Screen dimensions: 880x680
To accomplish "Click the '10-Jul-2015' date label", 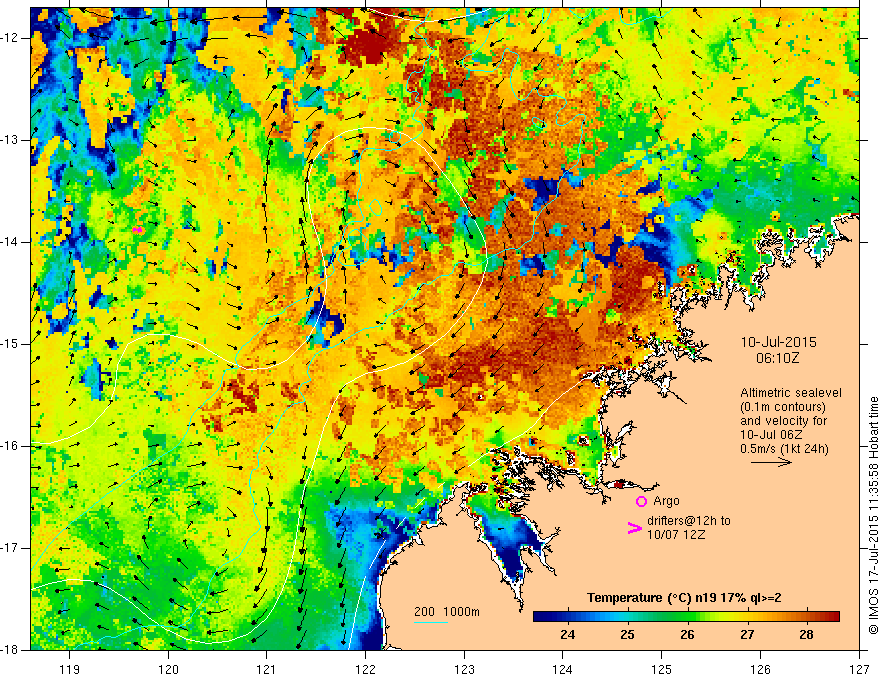I will click(x=778, y=342).
